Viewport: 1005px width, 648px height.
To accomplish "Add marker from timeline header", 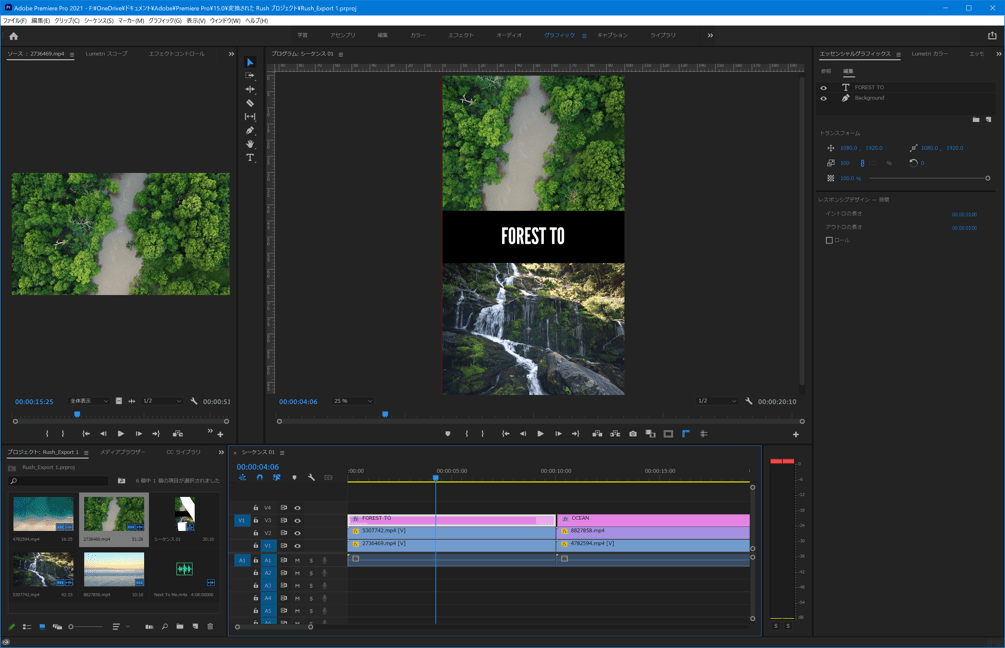I will coord(294,478).
